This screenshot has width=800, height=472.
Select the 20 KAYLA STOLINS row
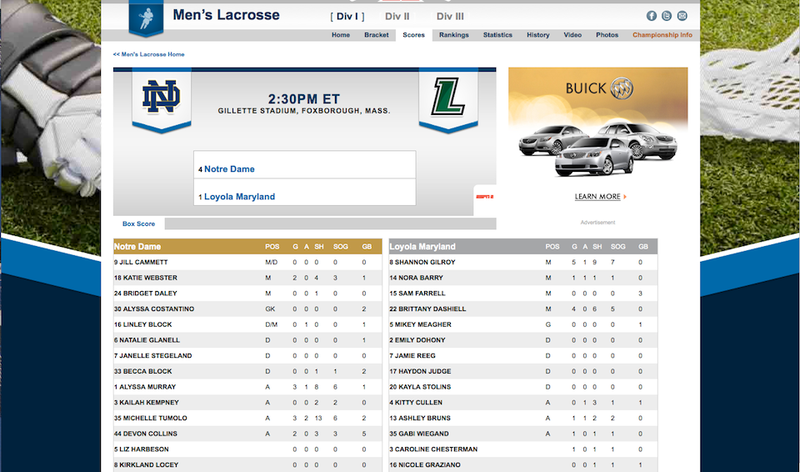523,387
